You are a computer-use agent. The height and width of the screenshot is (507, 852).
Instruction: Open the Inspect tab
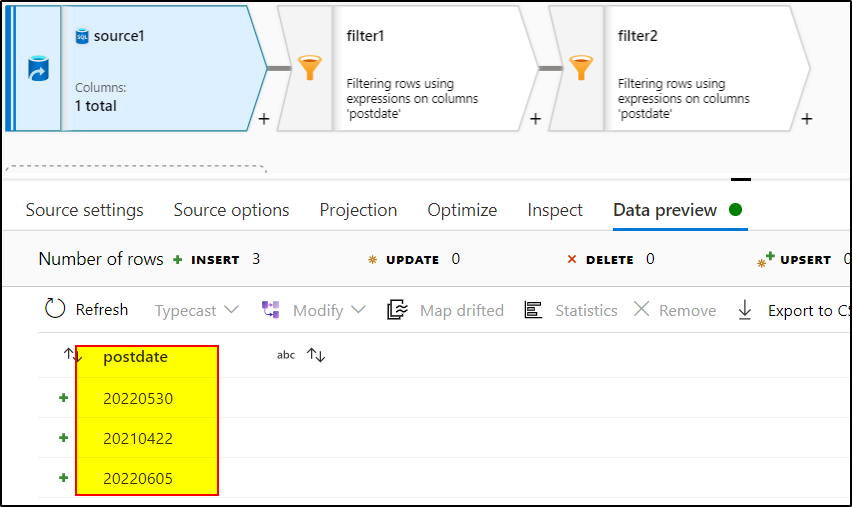coord(555,210)
